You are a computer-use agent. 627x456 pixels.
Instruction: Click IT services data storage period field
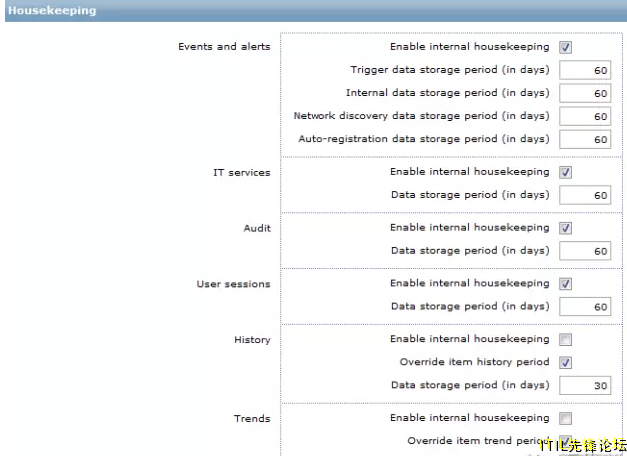click(x=585, y=195)
